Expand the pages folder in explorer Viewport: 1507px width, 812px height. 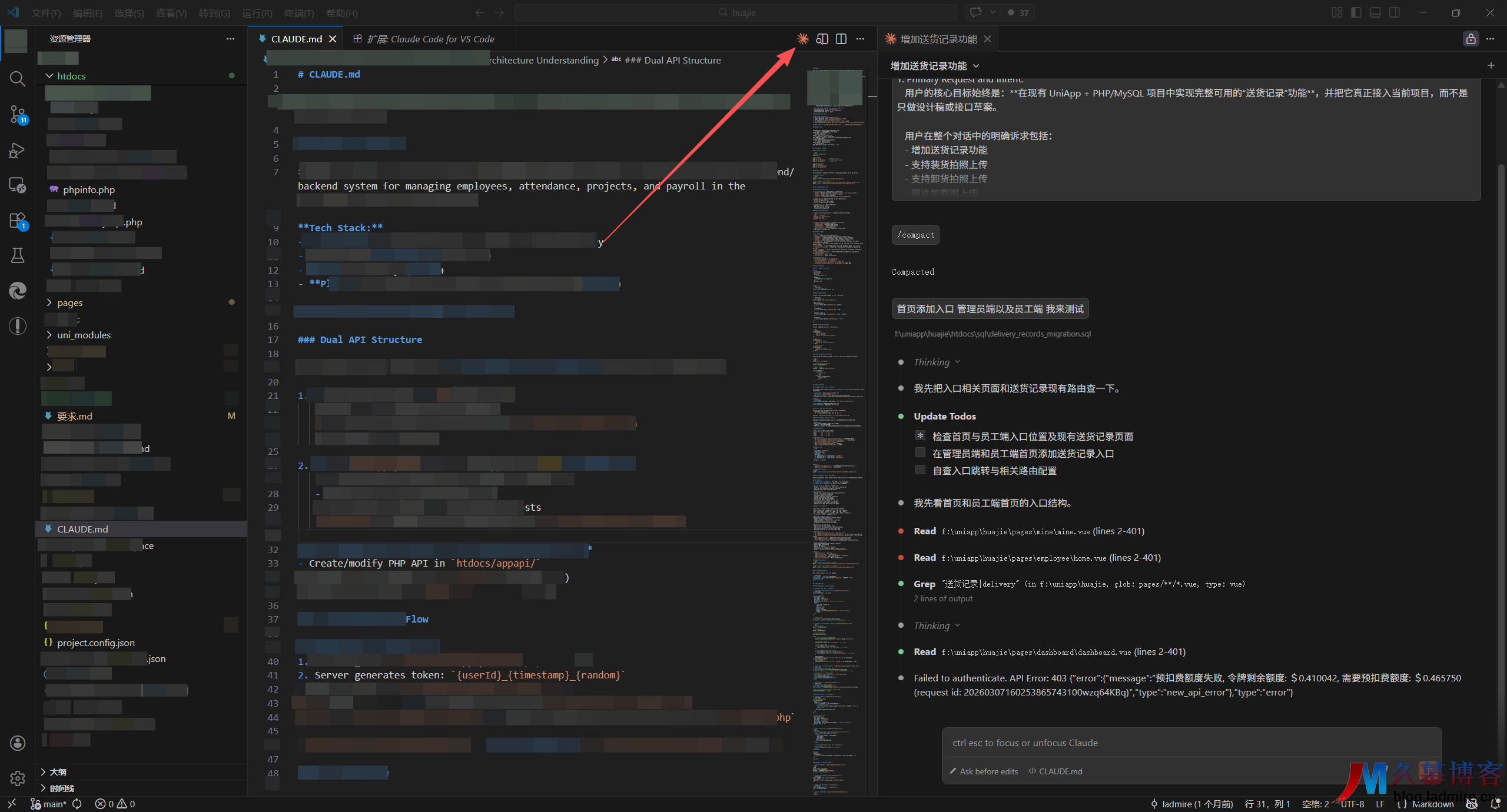pyautogui.click(x=69, y=302)
